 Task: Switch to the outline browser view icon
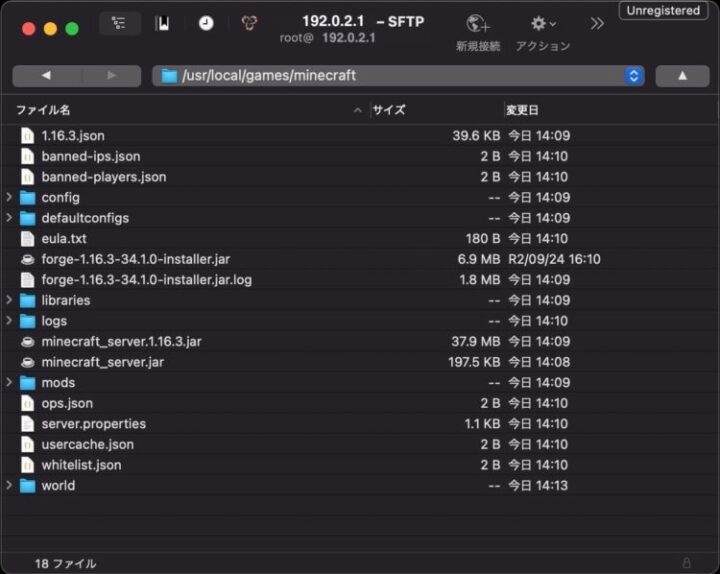click(119, 23)
